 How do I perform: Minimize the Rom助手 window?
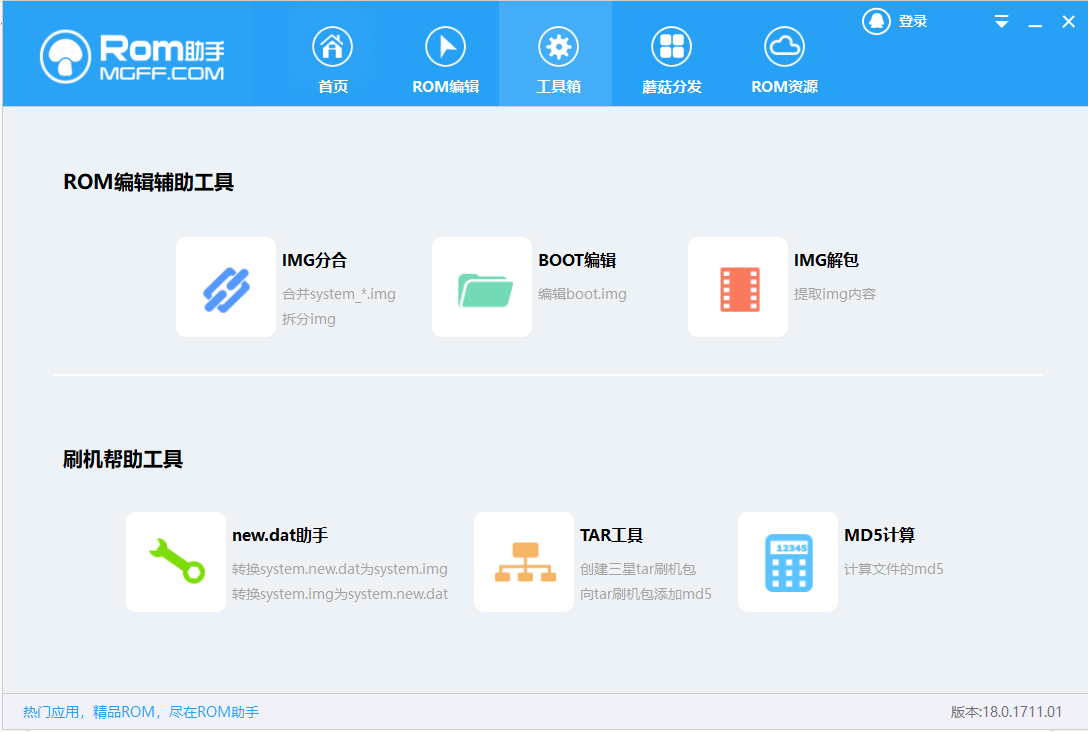point(1035,23)
